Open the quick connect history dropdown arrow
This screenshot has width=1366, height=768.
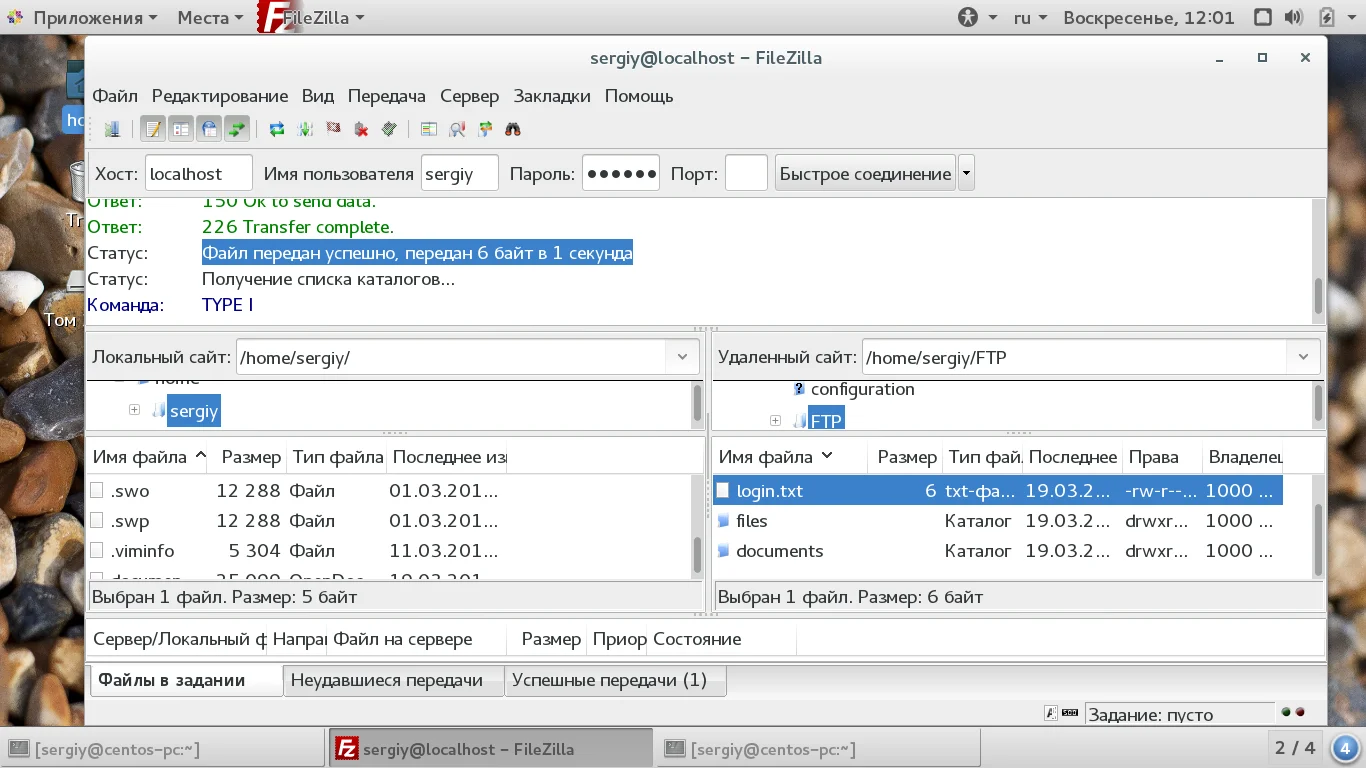coord(966,173)
